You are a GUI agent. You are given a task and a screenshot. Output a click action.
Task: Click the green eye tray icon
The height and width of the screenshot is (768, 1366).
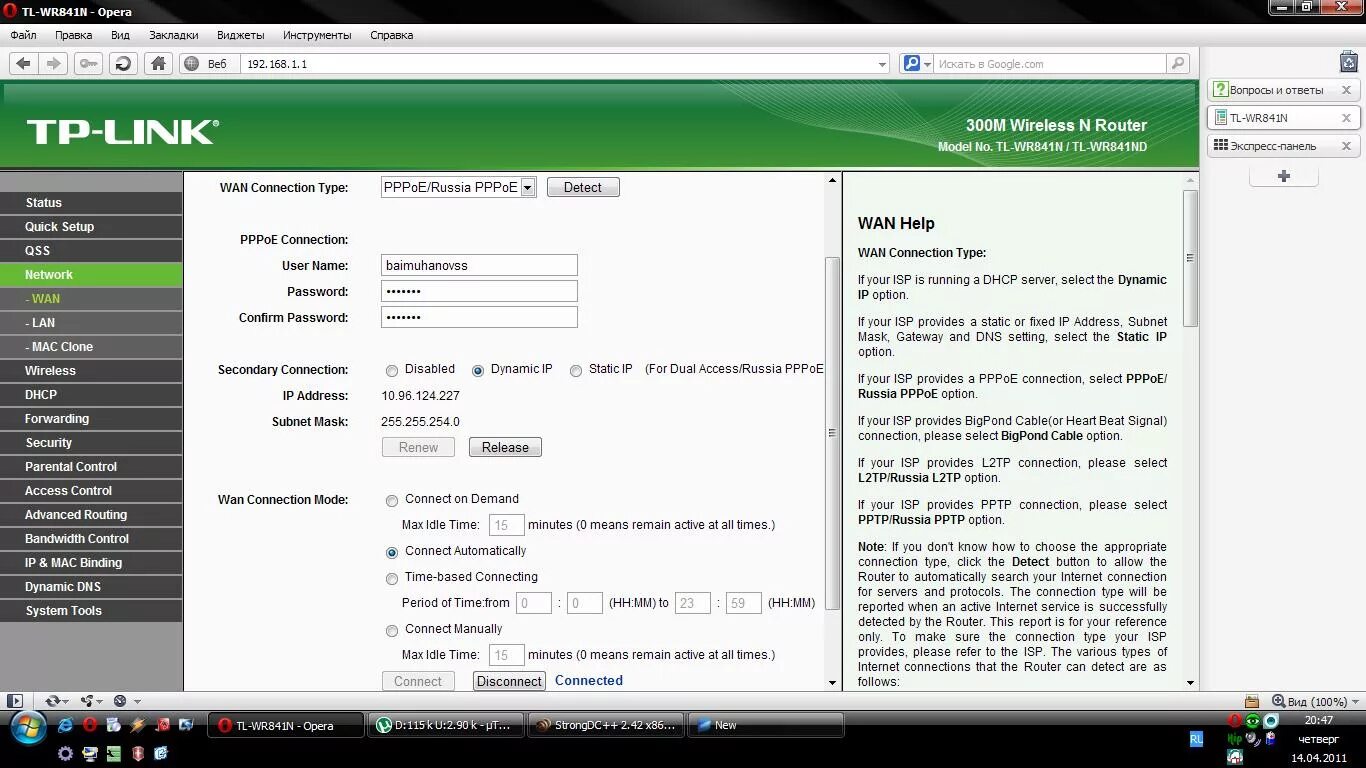click(1253, 720)
